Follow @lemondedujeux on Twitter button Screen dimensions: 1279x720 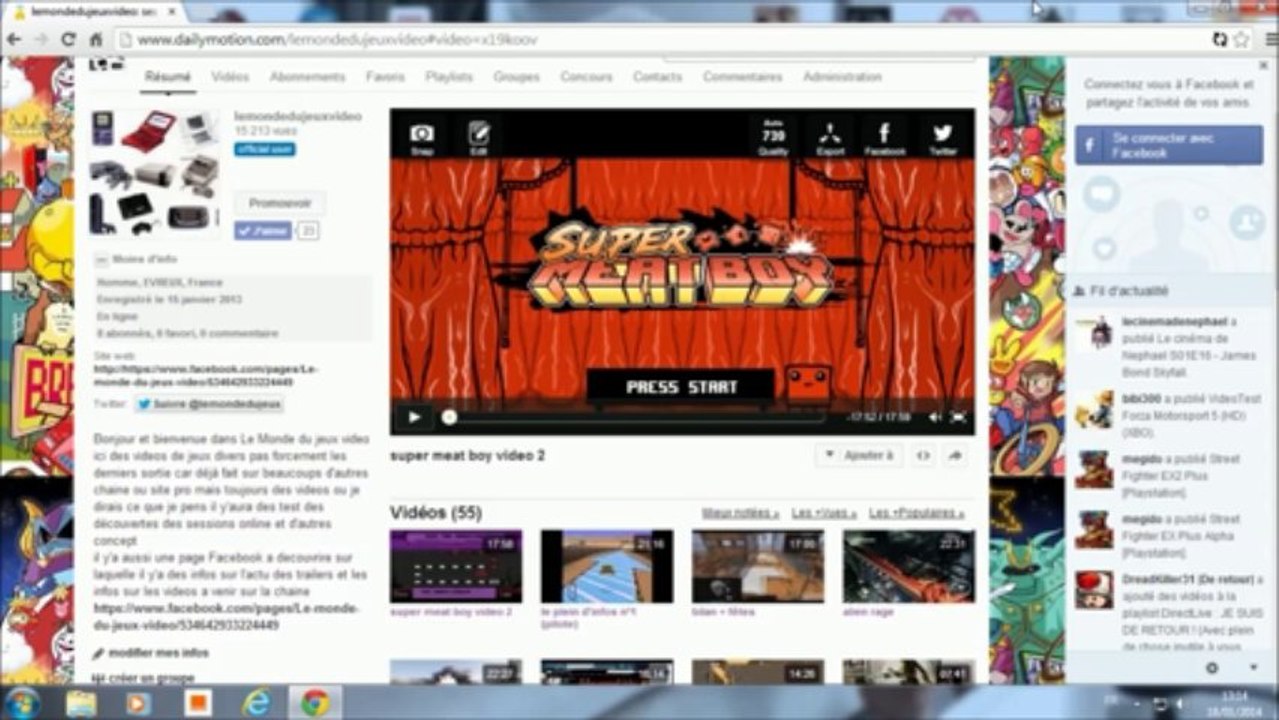[x=209, y=405]
